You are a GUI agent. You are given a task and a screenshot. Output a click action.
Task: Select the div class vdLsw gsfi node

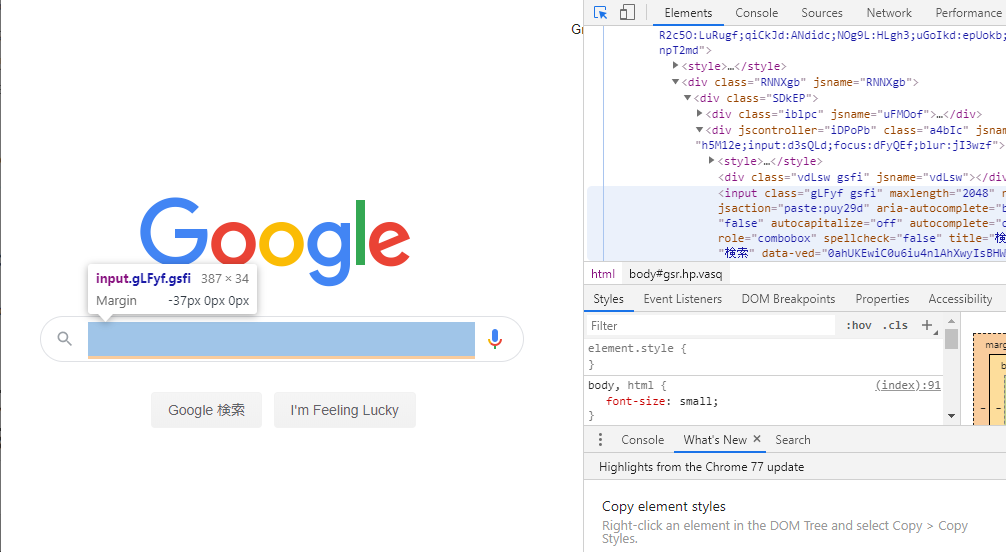click(x=862, y=177)
